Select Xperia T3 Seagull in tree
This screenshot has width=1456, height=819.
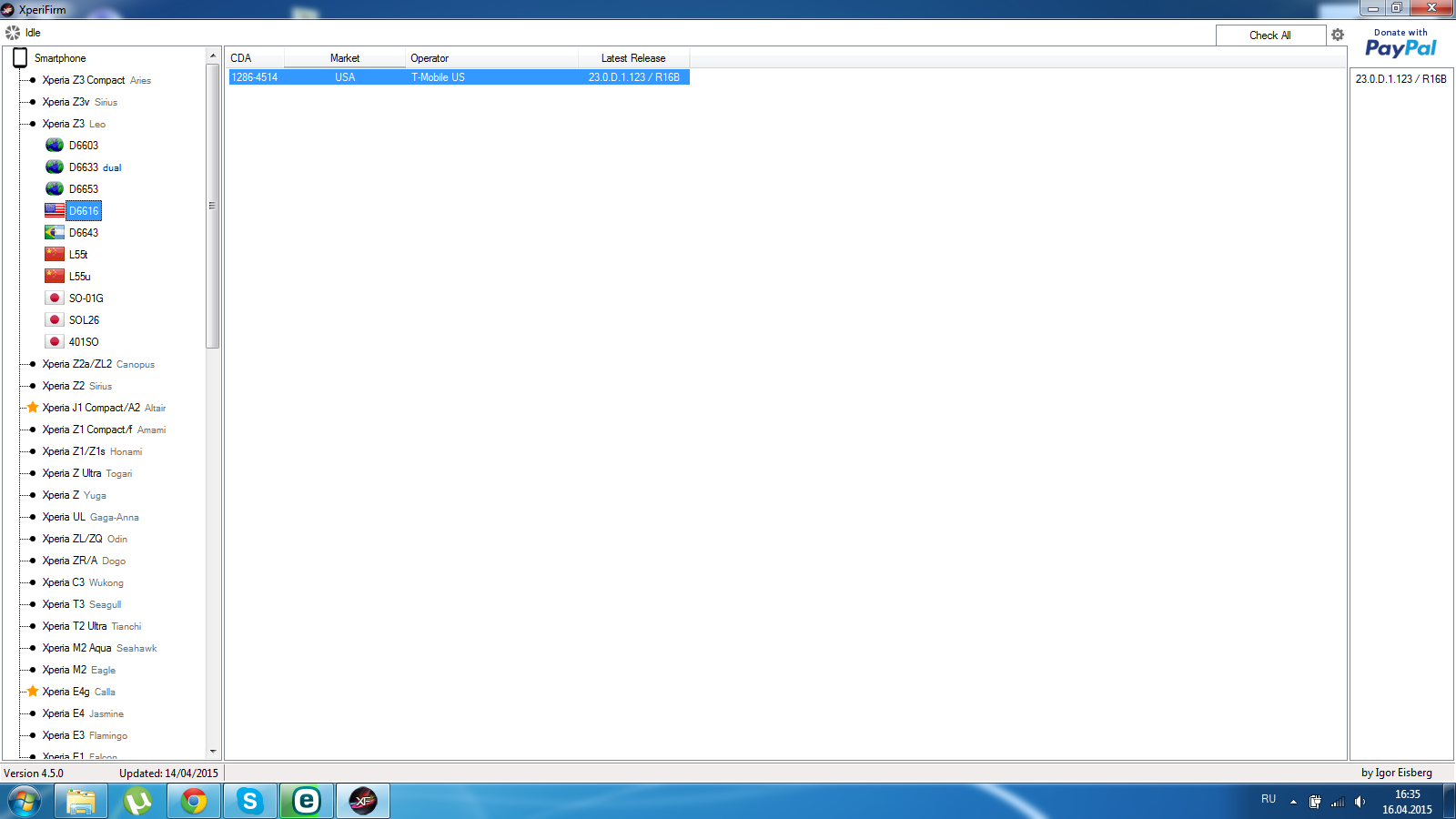pyautogui.click(x=81, y=604)
